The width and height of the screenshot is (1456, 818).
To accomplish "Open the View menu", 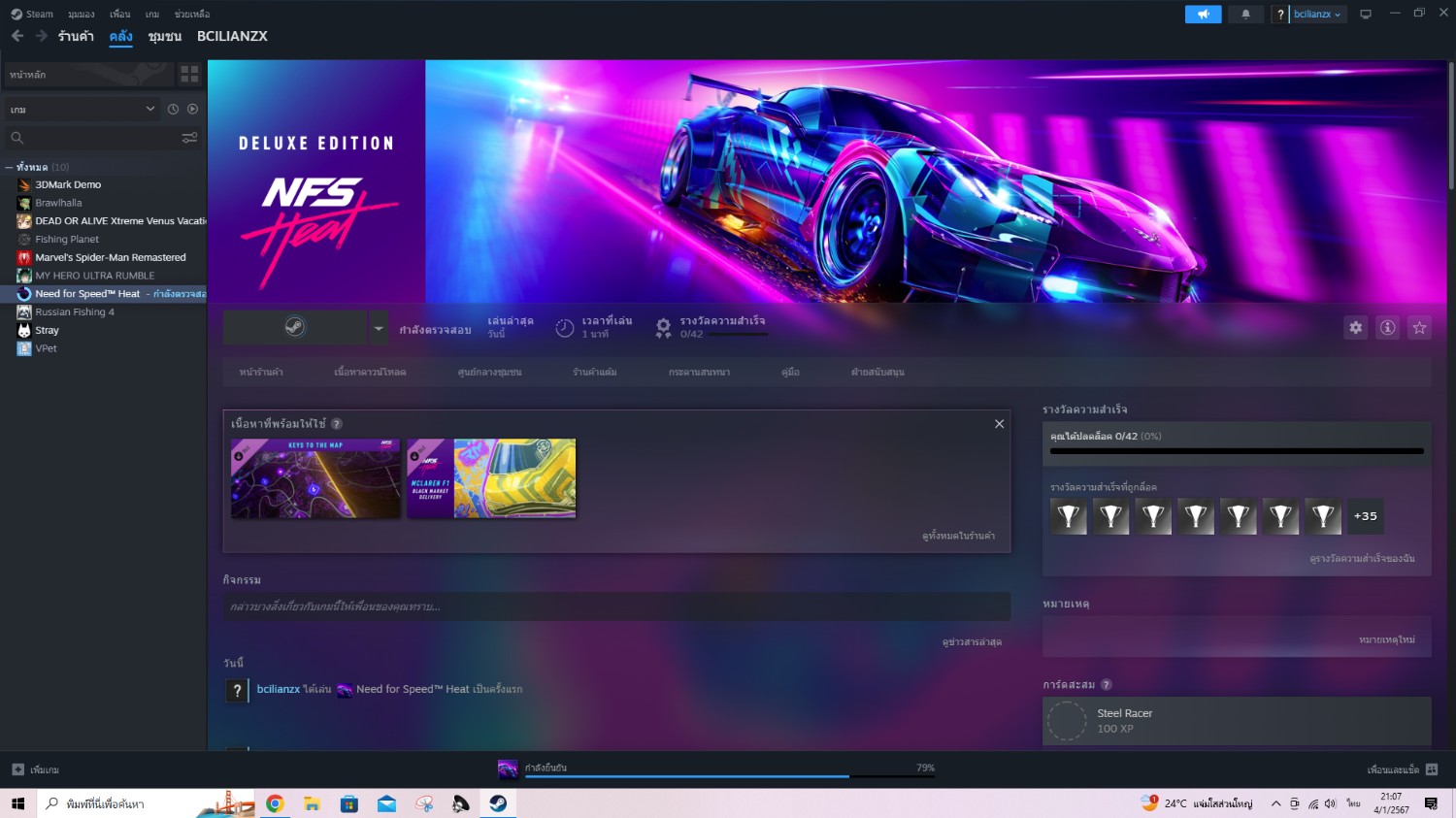I will [x=82, y=14].
